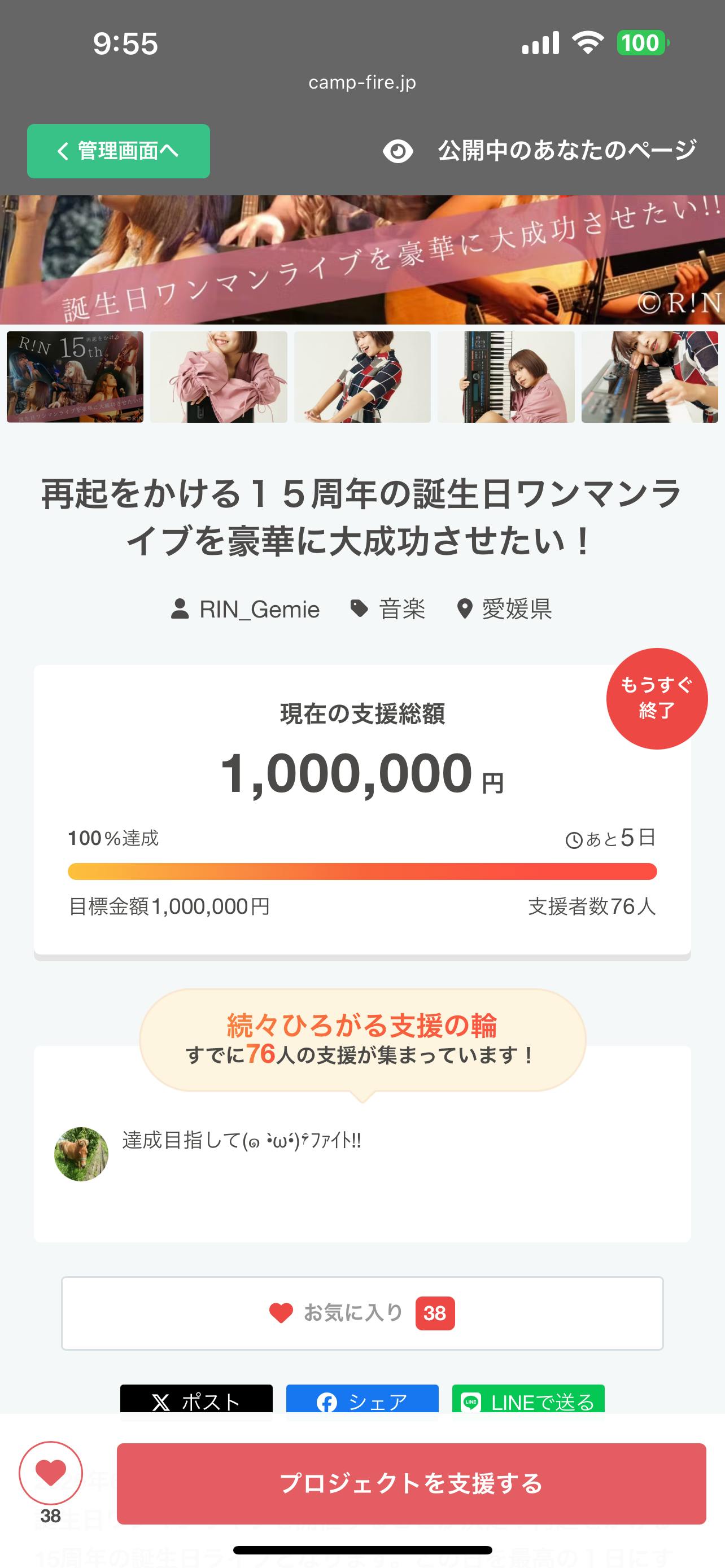Viewport: 725px width, 1568px height.
Task: Share on Facebook with シェア button
Action: pos(362,1401)
